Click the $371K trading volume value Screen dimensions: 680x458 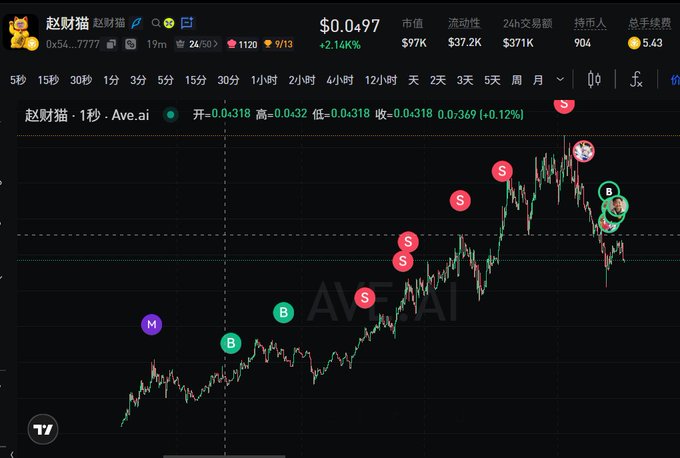(518, 43)
